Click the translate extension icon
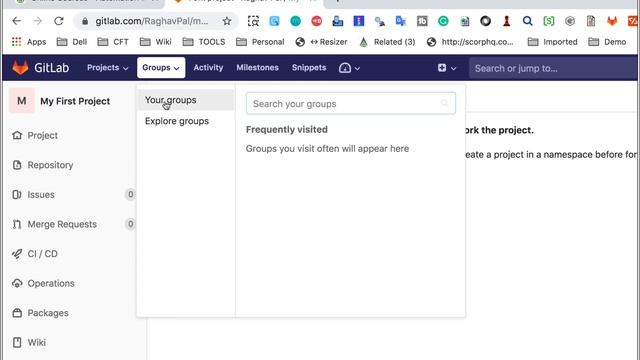The height and width of the screenshot is (360, 640). click(x=401, y=21)
